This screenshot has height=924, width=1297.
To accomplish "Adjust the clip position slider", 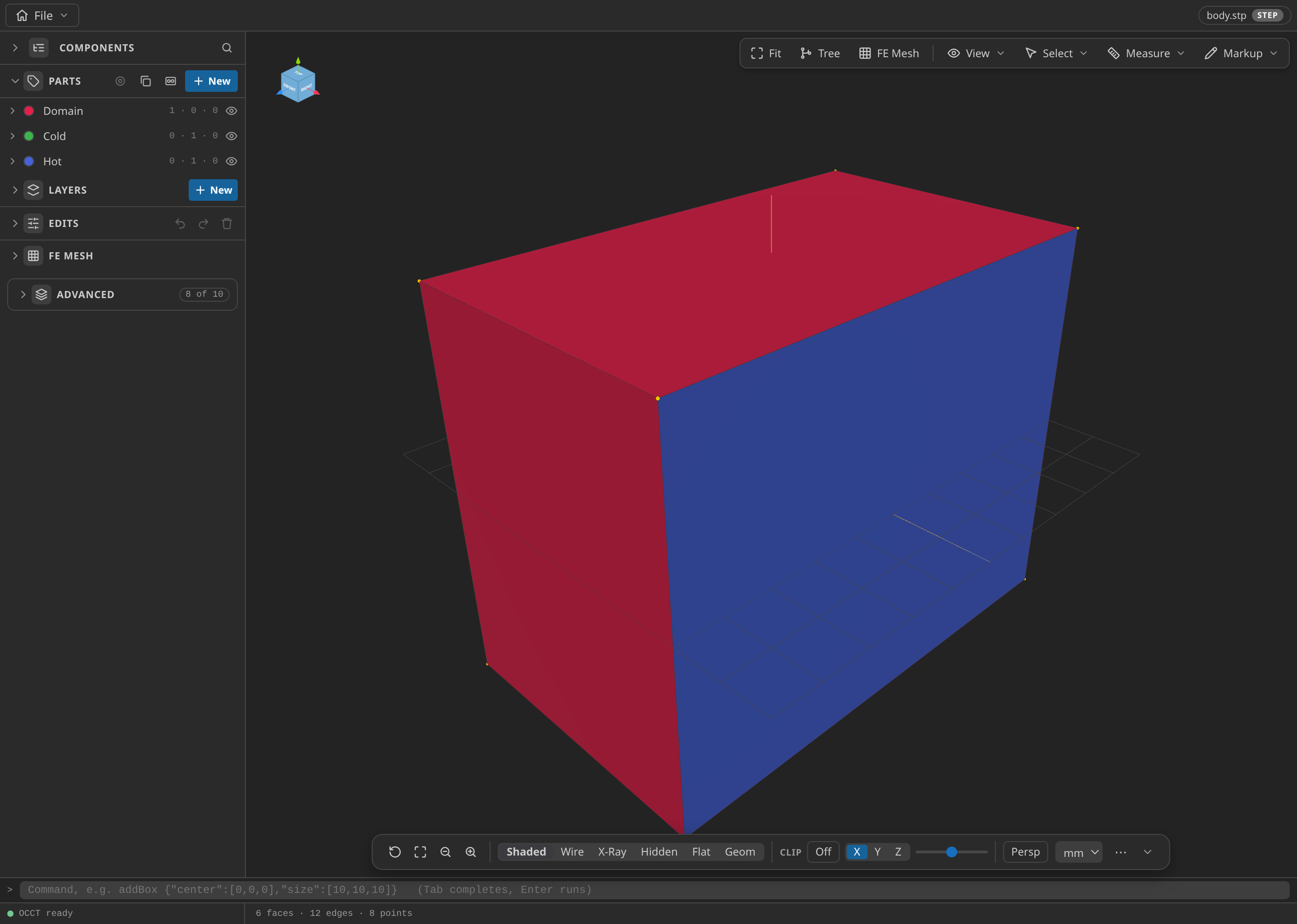I will coord(952,852).
